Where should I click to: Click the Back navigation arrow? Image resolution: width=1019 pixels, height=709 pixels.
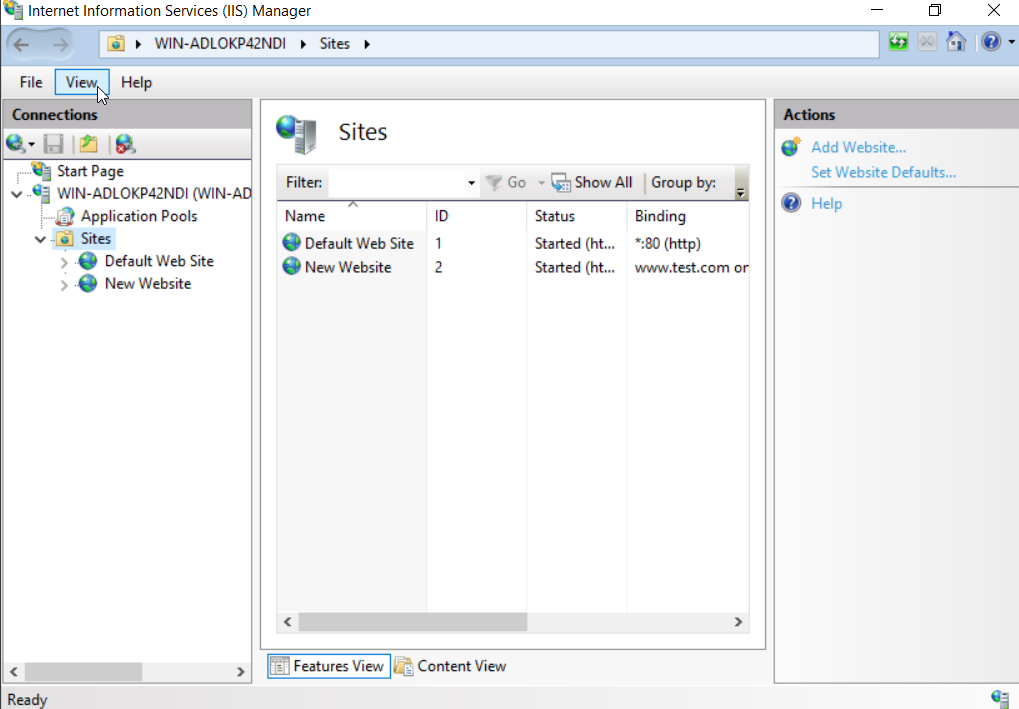(x=22, y=44)
